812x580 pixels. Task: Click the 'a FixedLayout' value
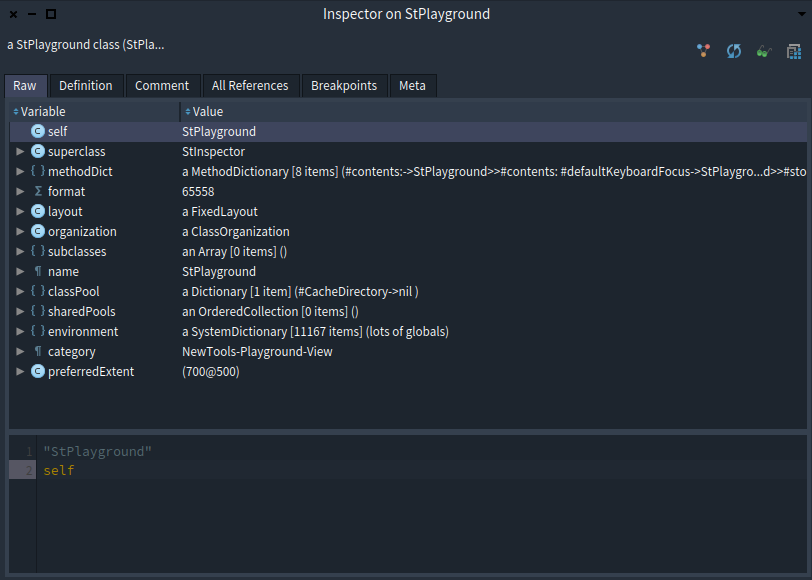220,211
